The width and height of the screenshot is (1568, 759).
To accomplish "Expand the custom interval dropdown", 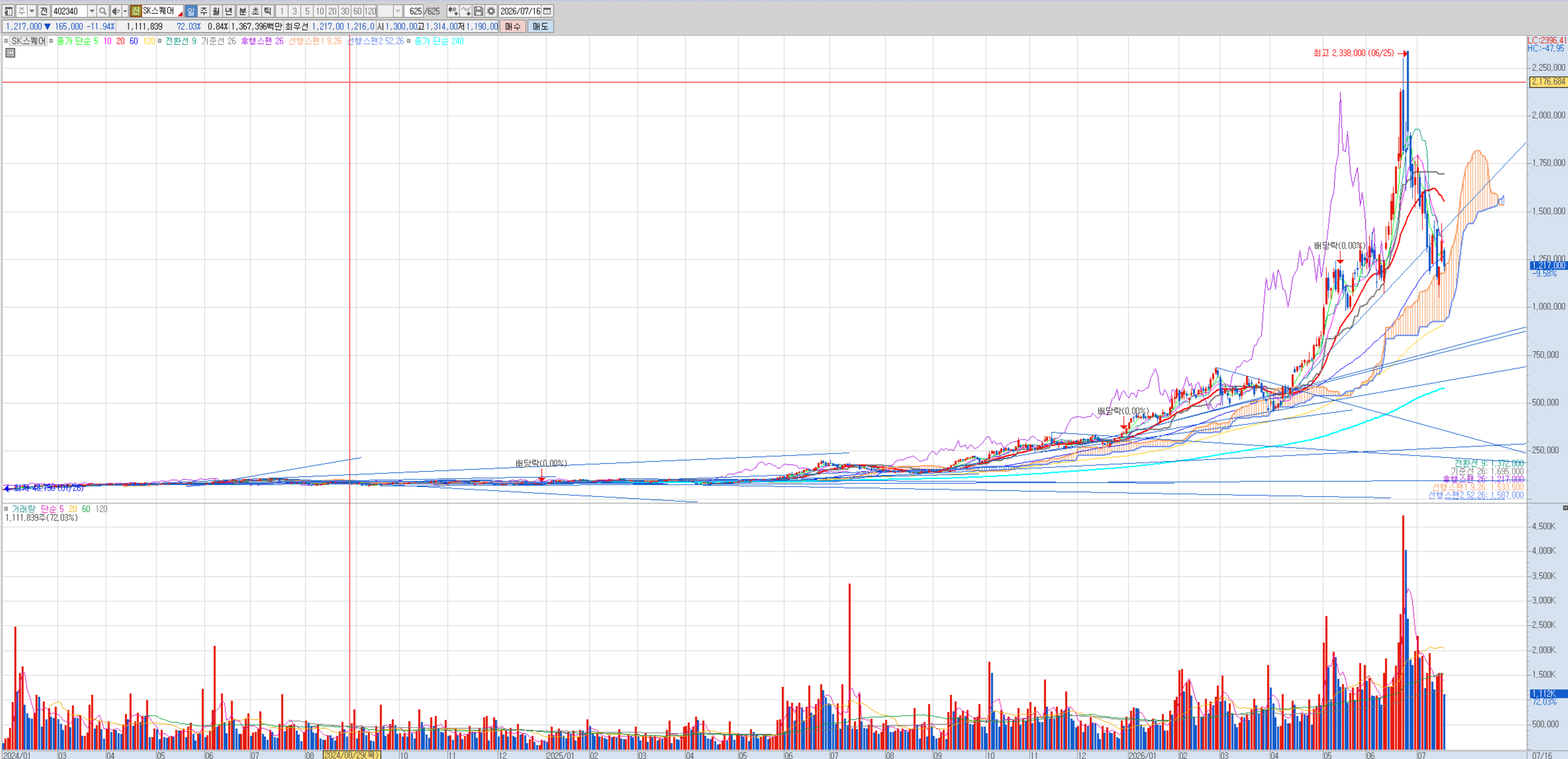I will pos(398,11).
